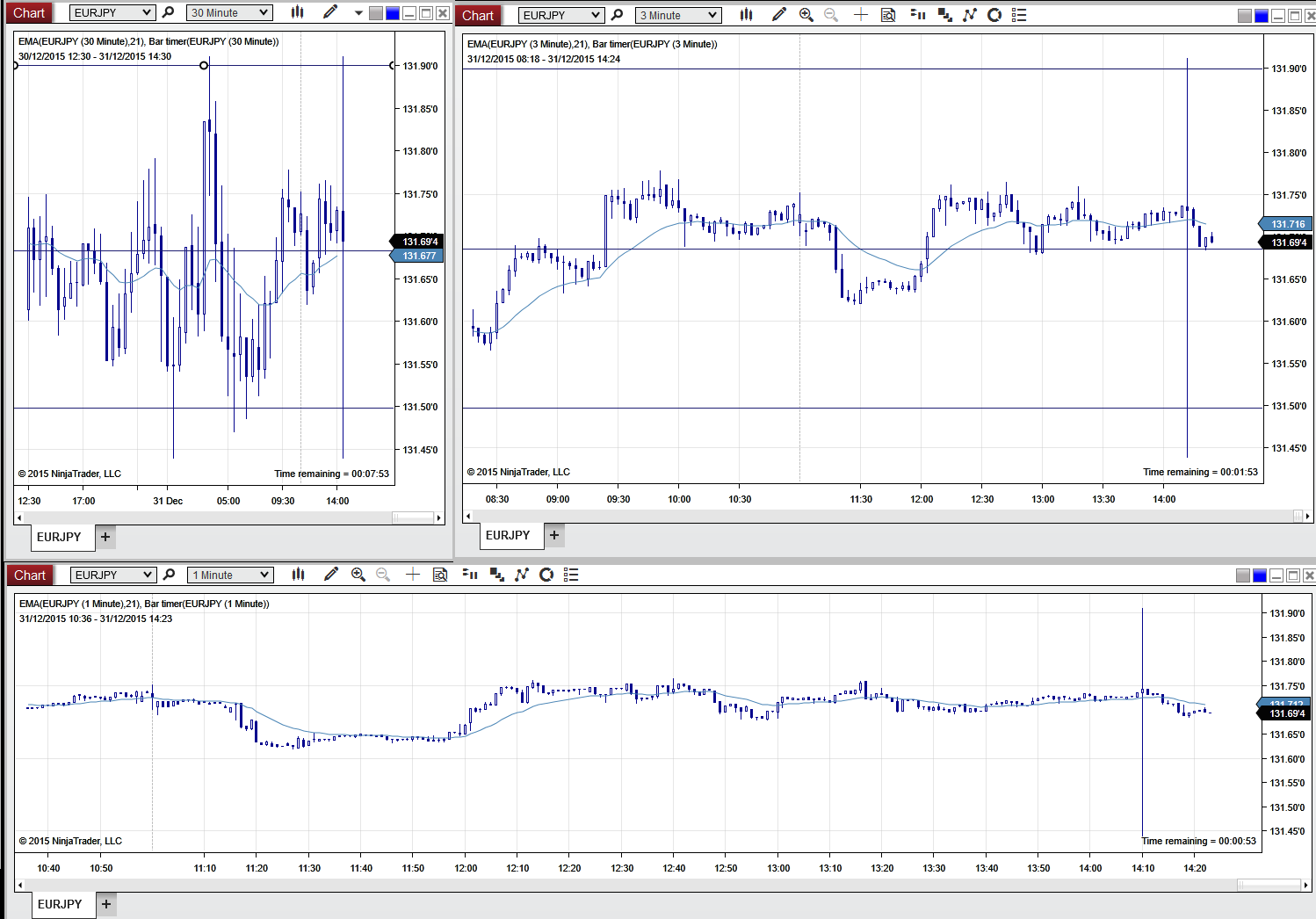1316x919 pixels.
Task: Click the Chart label of the 30 Minute window
Action: click(29, 12)
